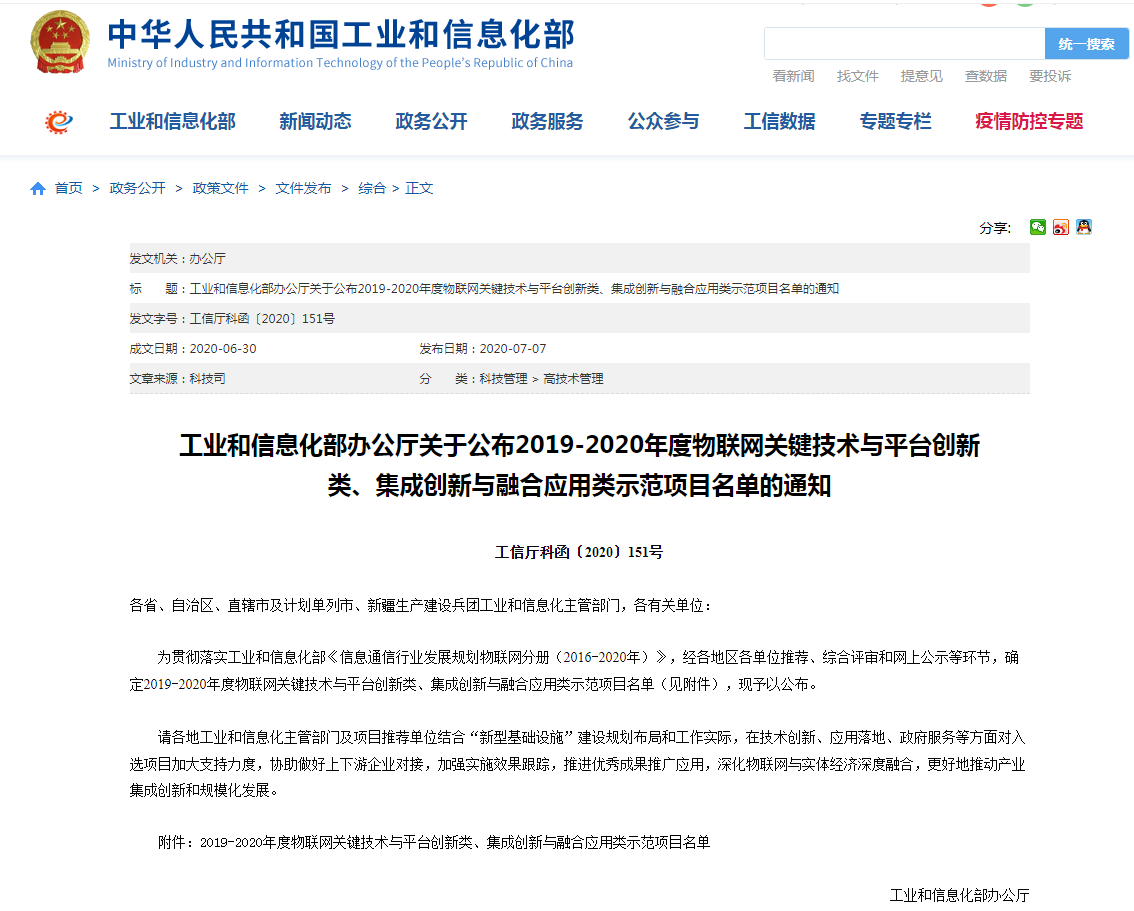
Task: Click the 科技管理 > 高技术管理 category text
Action: [541, 379]
